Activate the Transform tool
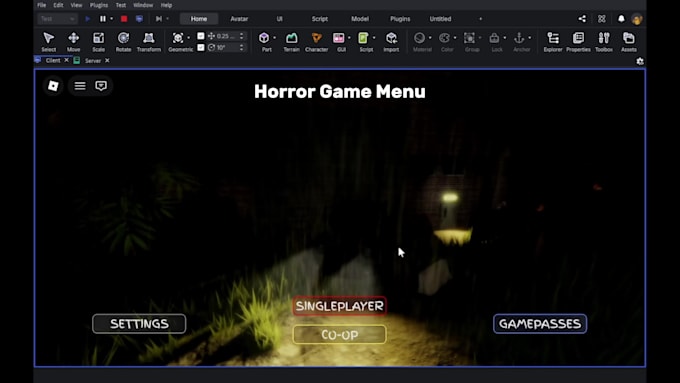 click(x=149, y=42)
